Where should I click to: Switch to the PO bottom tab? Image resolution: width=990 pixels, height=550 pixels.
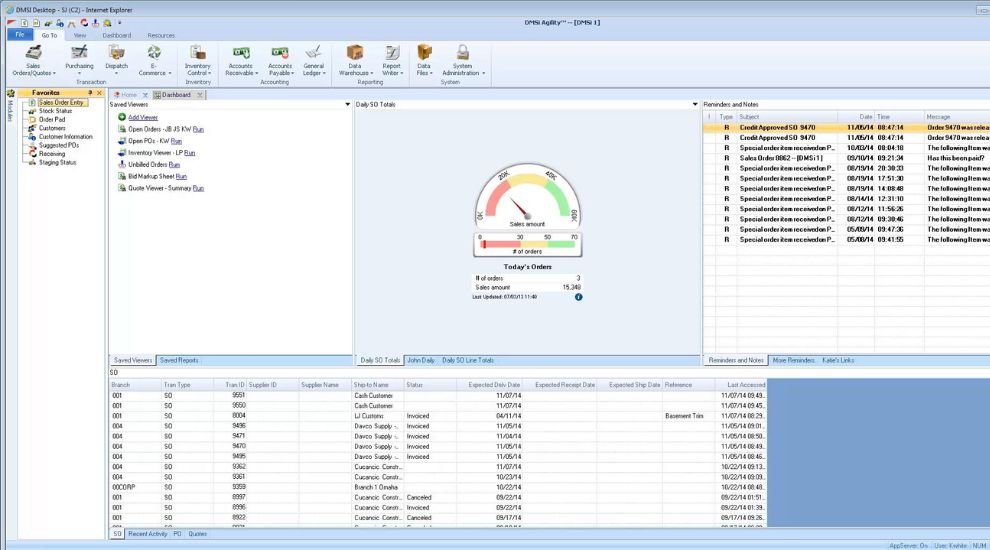[177, 534]
